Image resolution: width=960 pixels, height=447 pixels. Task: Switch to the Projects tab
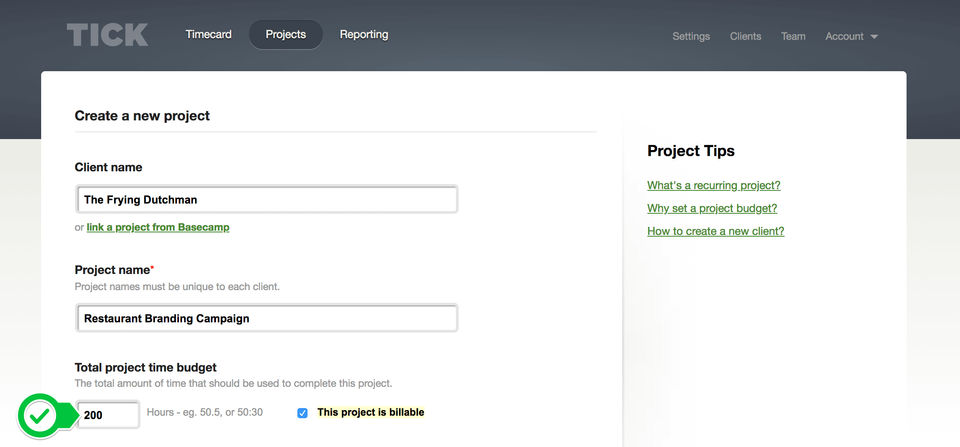click(x=286, y=35)
